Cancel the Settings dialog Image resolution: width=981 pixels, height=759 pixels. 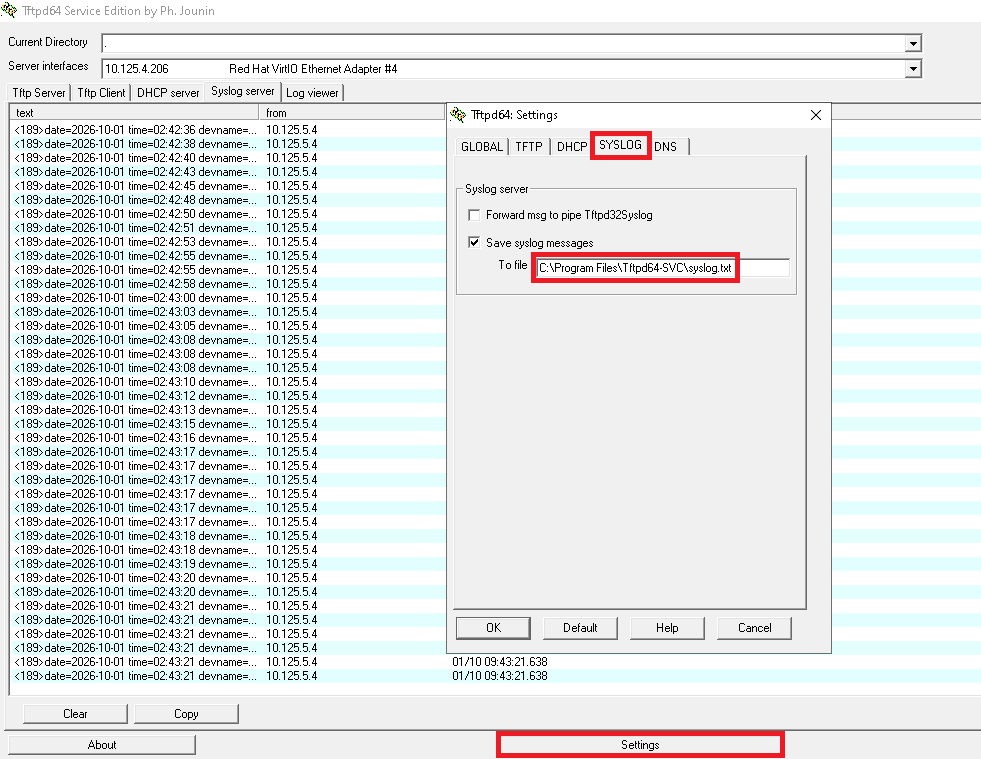pyautogui.click(x=755, y=628)
